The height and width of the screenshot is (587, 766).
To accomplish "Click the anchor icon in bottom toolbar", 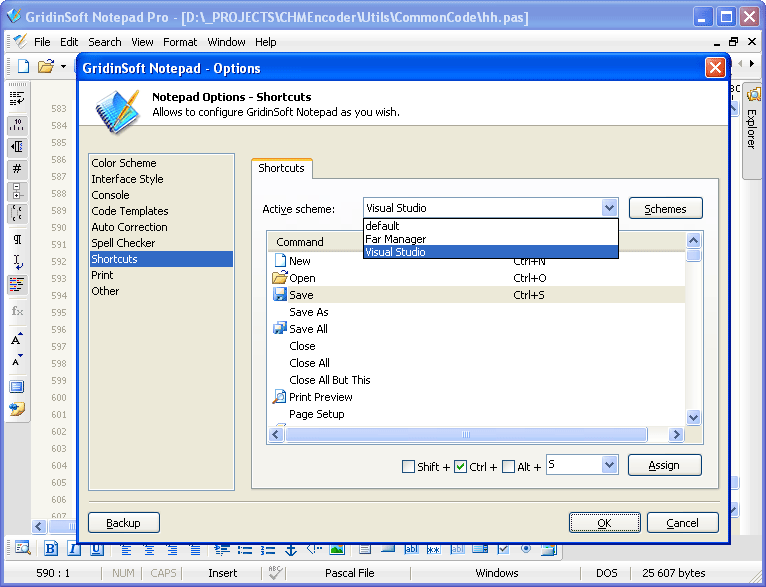I will (291, 549).
